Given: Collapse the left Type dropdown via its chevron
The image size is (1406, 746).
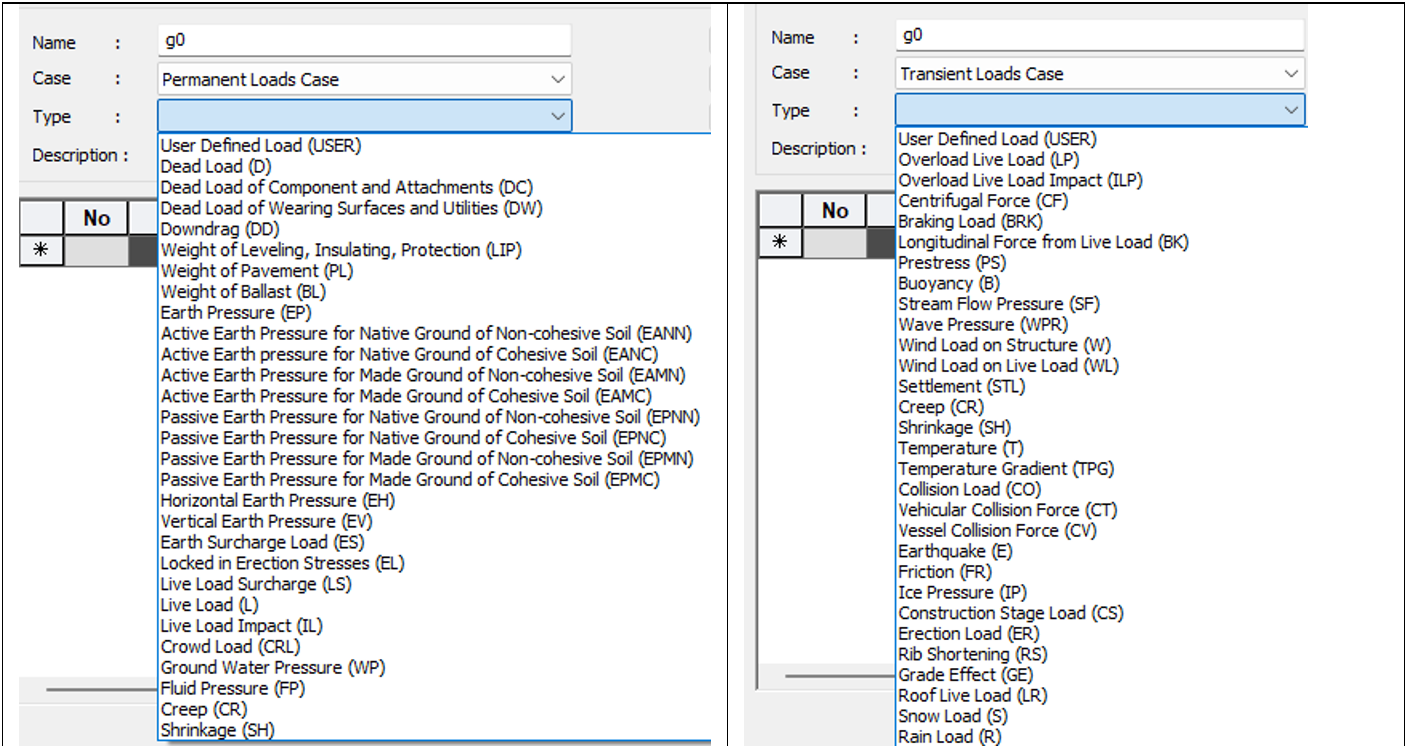Looking at the screenshot, I should (x=558, y=116).
